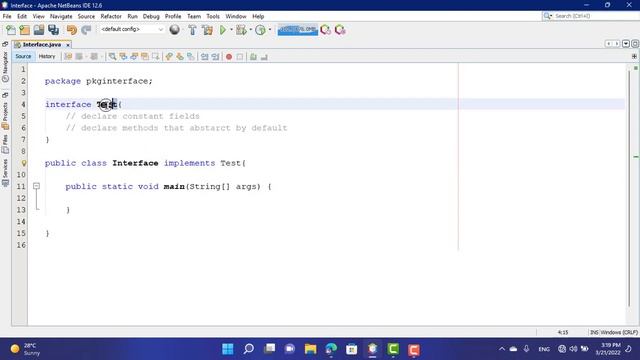Click the Profile Project icon
The width and height of the screenshot is (640, 360).
tap(260, 30)
